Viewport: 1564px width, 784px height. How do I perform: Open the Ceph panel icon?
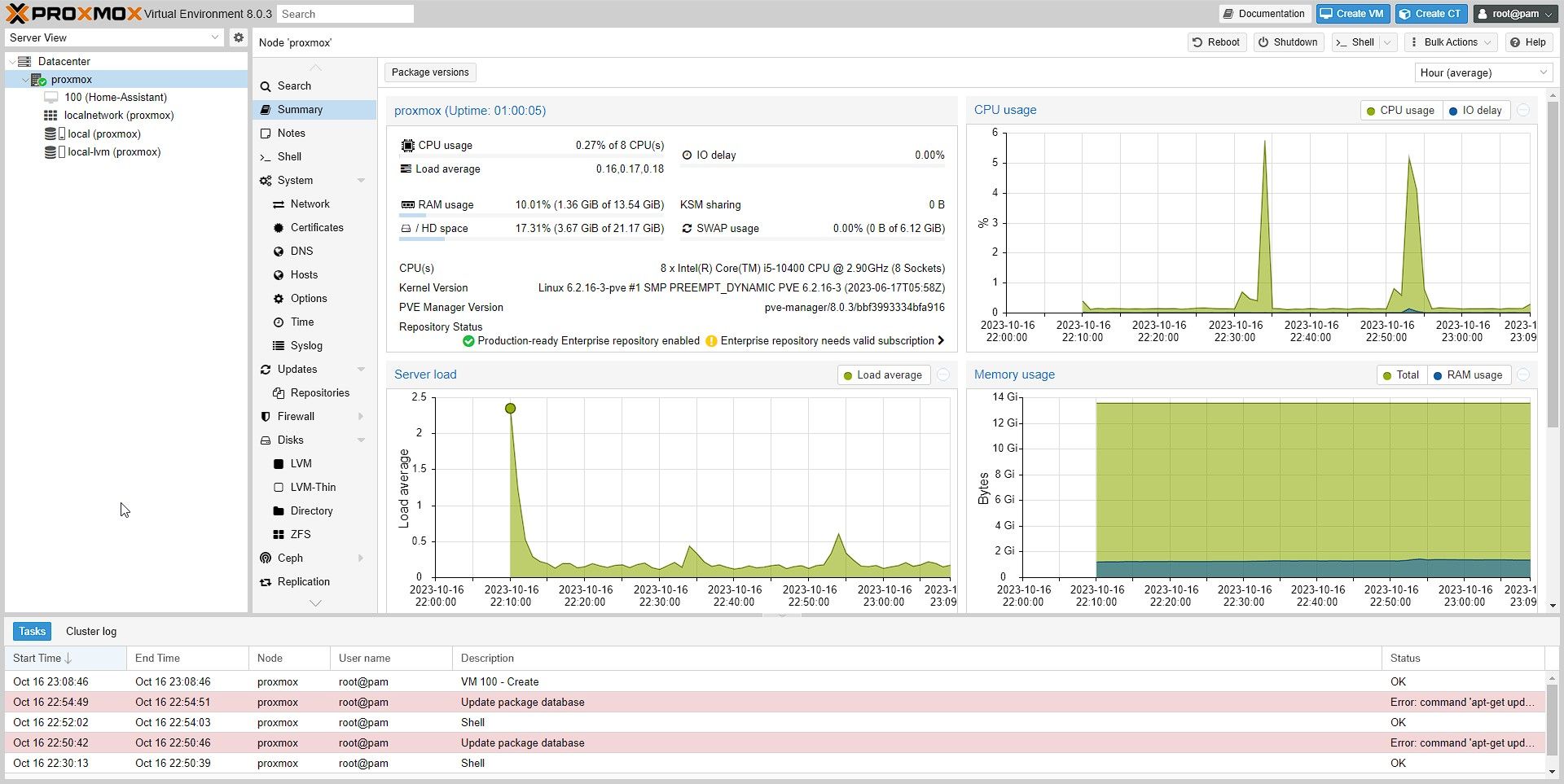[266, 558]
